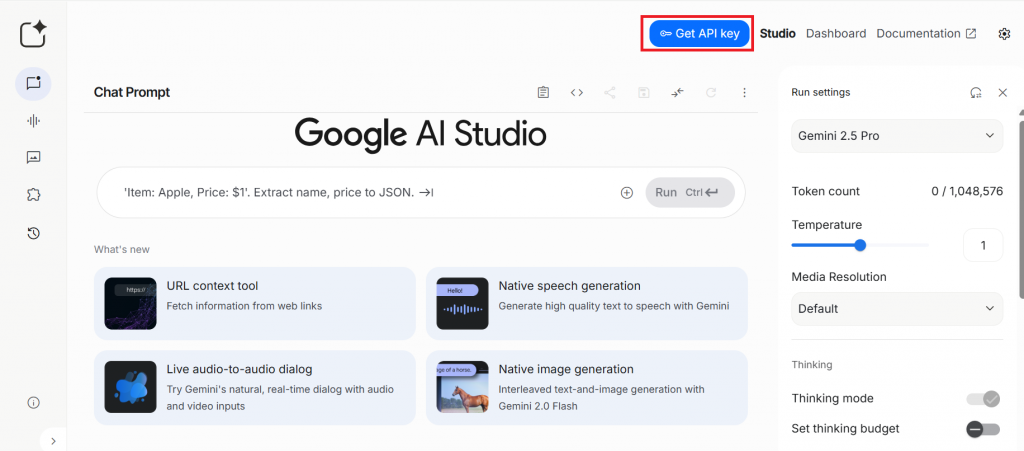The width and height of the screenshot is (1024, 451).
Task: Click the compare mode icon
Action: point(678,93)
